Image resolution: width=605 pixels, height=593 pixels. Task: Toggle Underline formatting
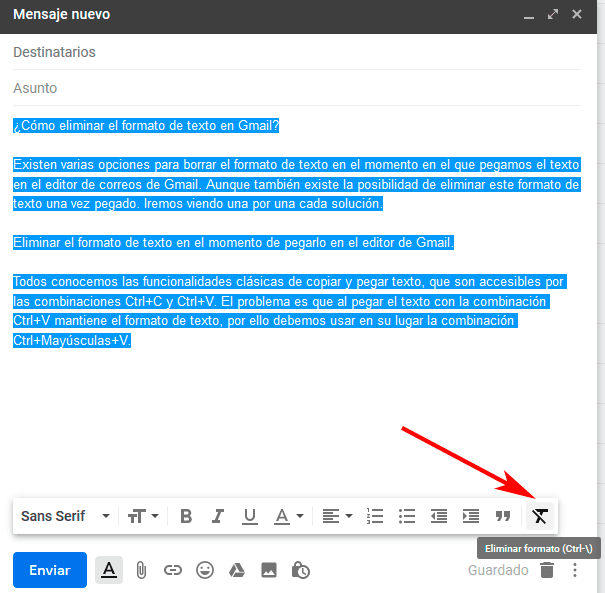click(x=250, y=516)
